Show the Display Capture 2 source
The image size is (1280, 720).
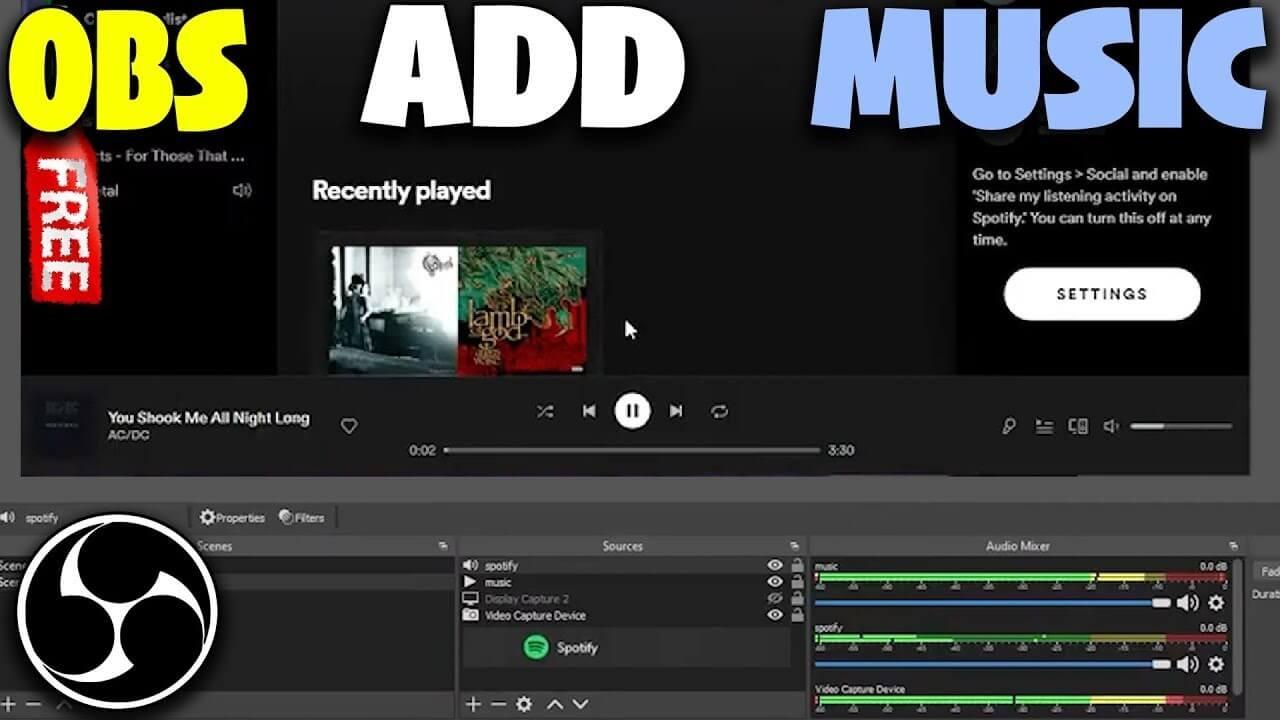click(775, 599)
